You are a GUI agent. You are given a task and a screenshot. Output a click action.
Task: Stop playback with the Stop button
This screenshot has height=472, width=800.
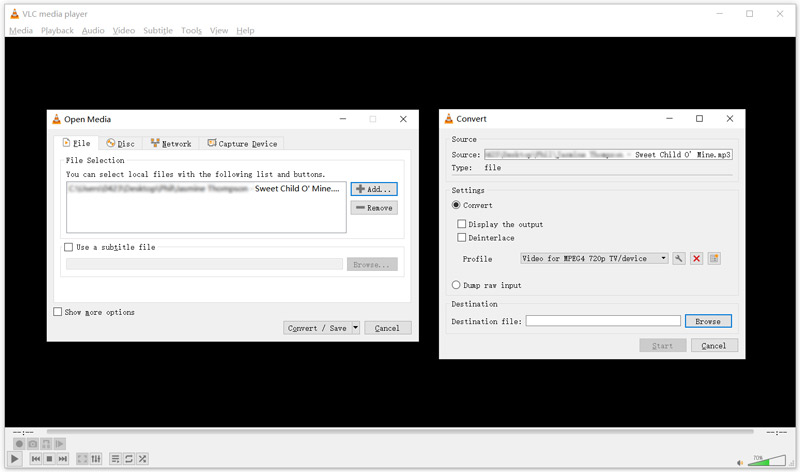49,459
